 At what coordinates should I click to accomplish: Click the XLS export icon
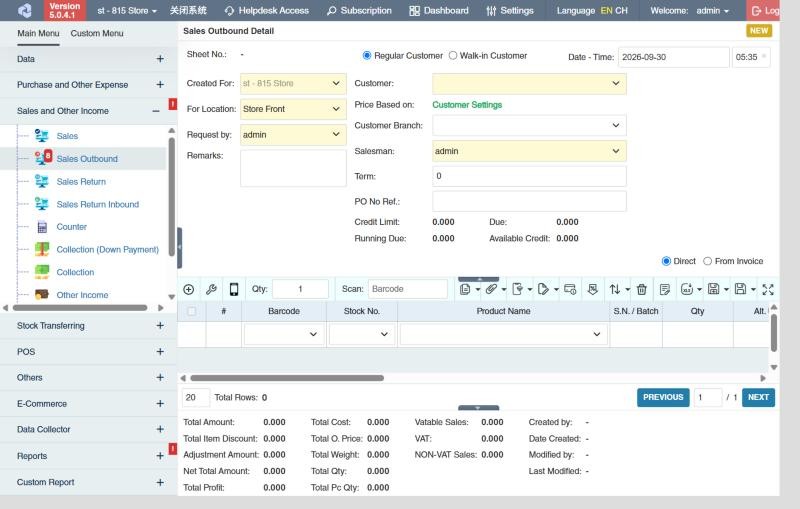687,289
